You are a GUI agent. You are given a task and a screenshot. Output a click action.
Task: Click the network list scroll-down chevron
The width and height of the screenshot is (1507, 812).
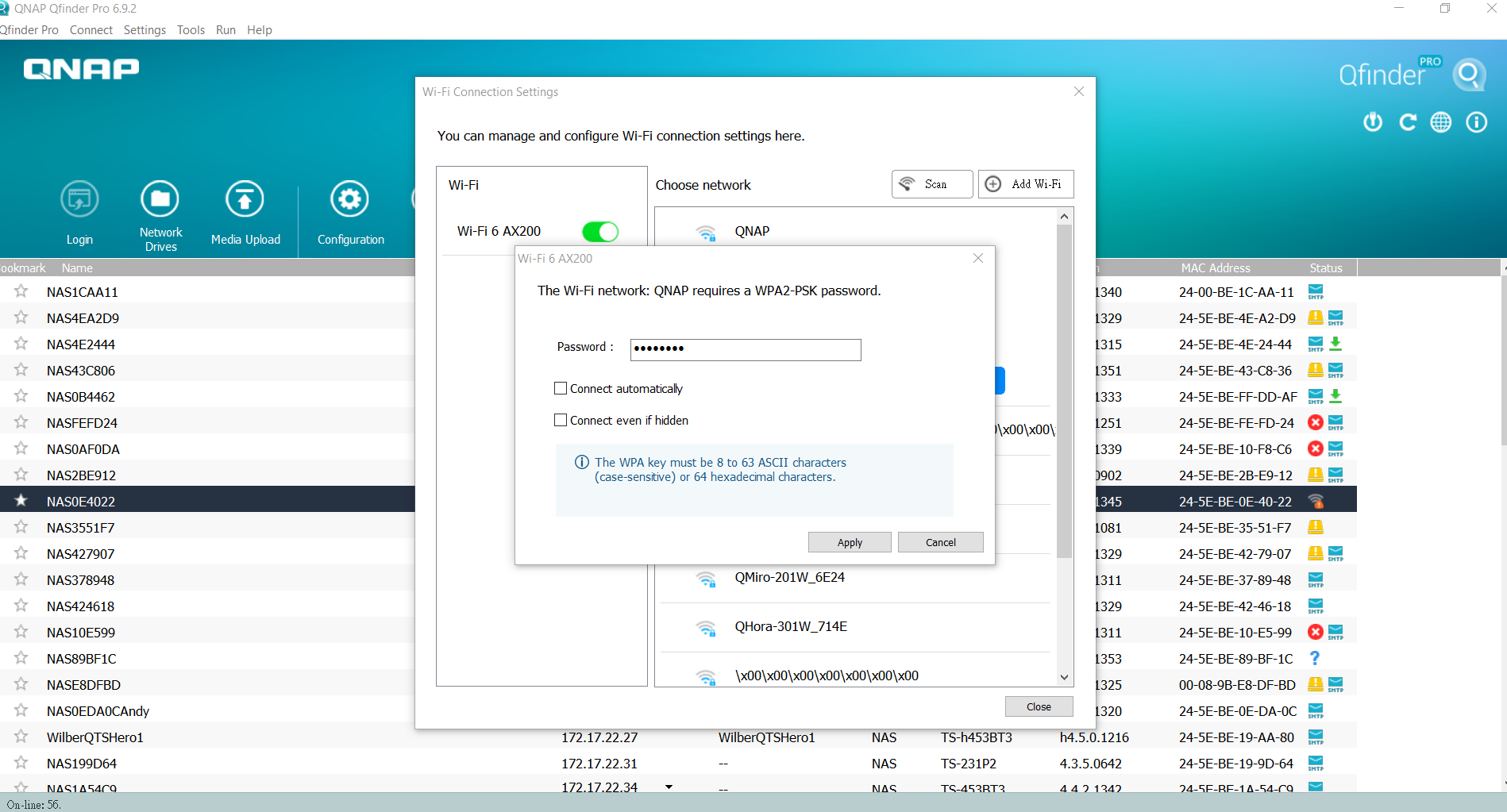1064,677
